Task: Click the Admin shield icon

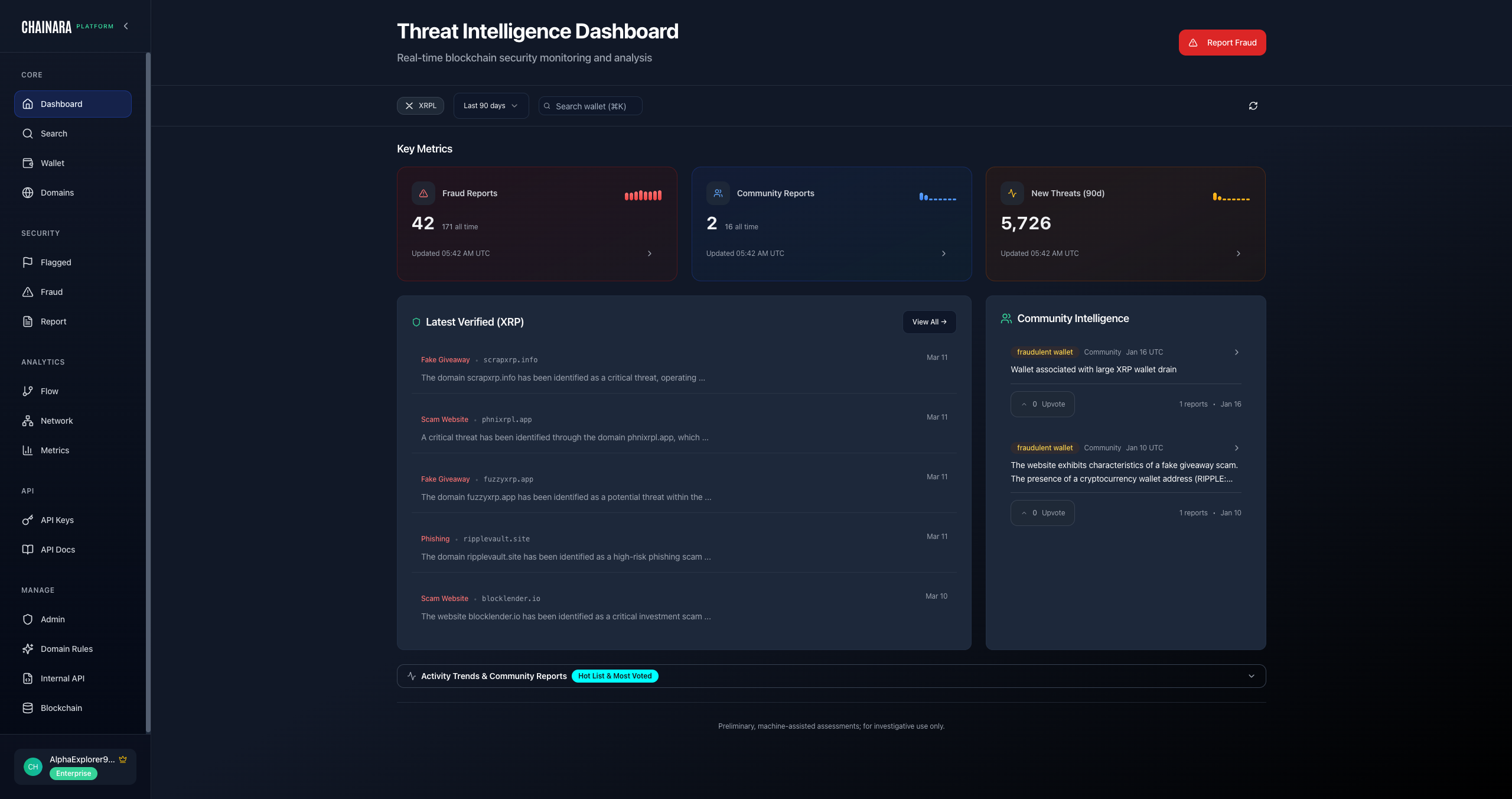Action: pos(28,619)
